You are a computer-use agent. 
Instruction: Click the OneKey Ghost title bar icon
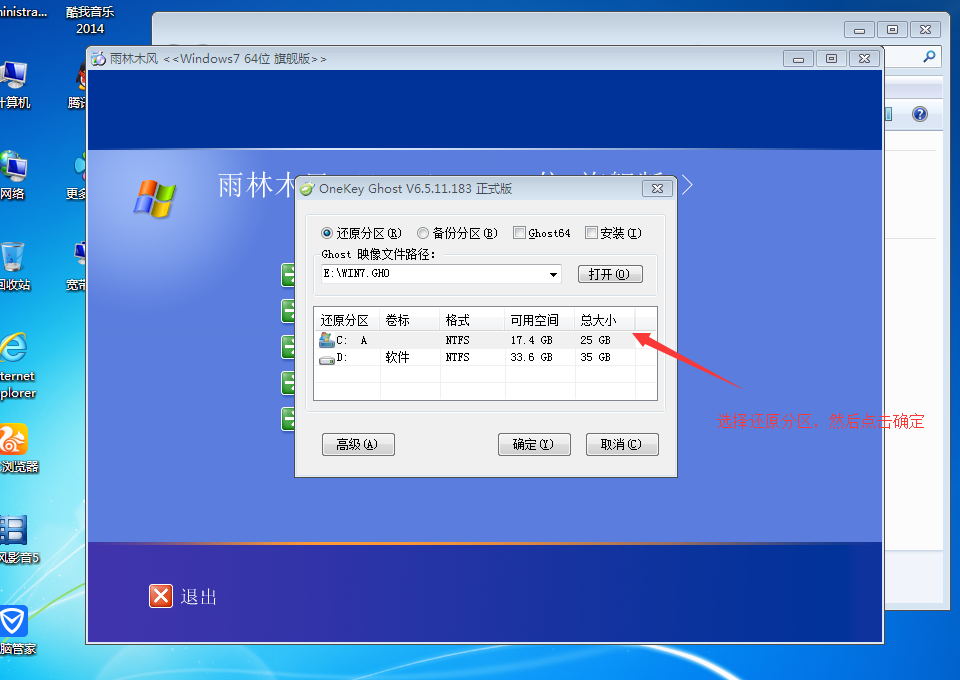point(306,189)
